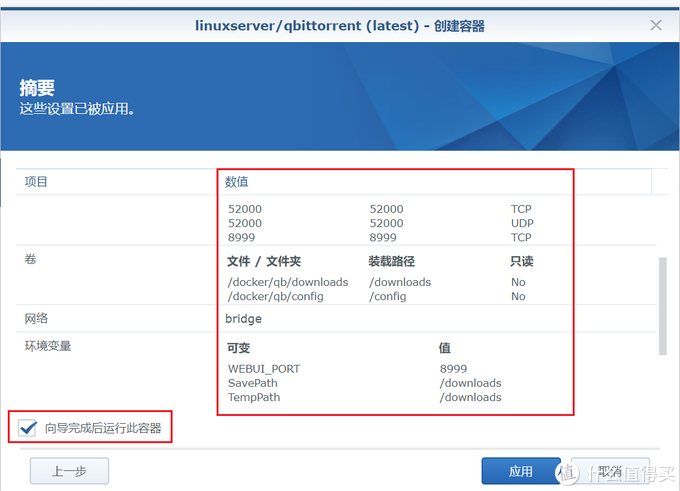Select the WEBUI_PORT variable name

pyautogui.click(x=264, y=369)
